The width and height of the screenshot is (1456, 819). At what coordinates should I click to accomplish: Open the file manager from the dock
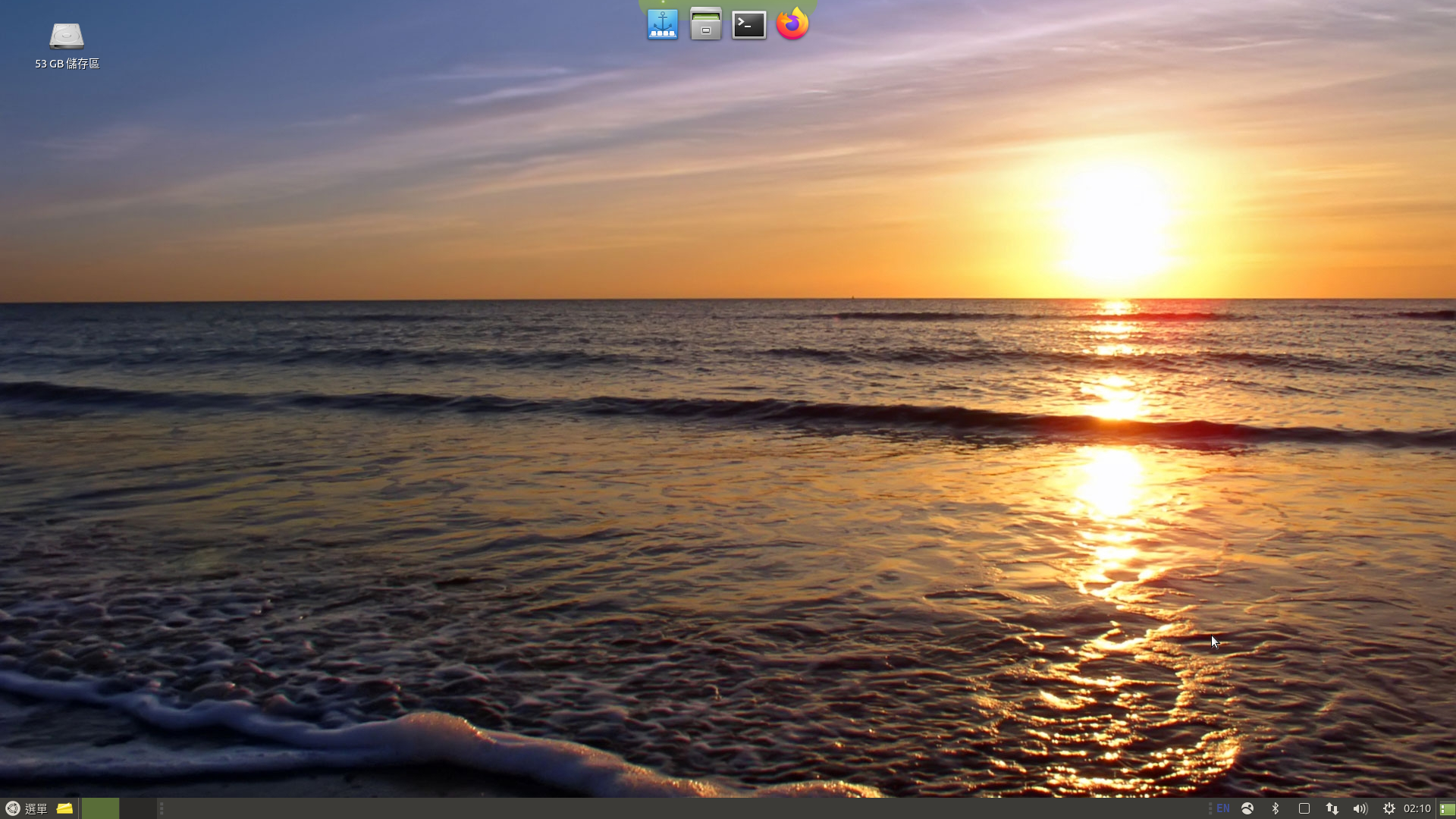tap(705, 24)
